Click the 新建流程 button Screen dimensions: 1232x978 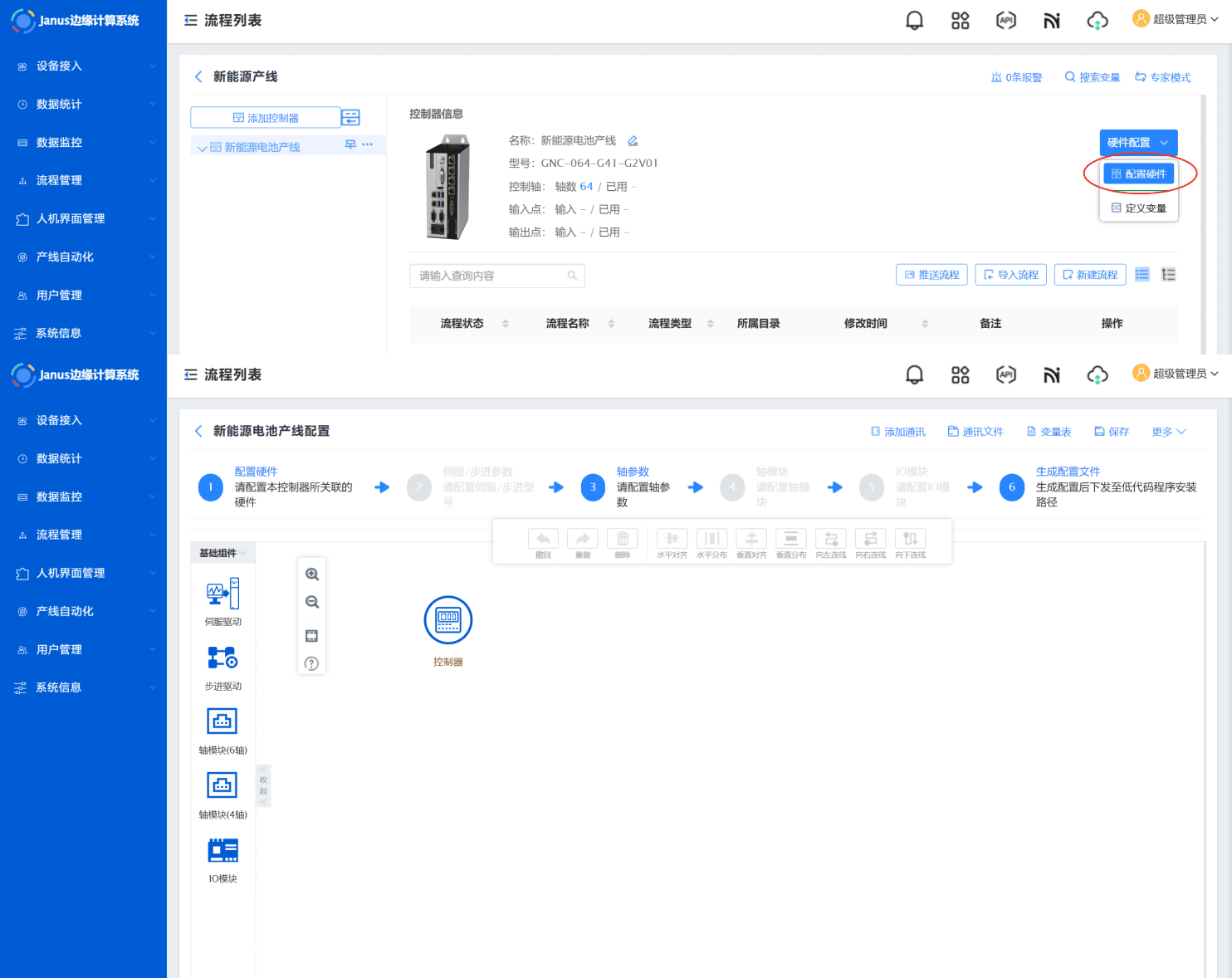tap(1089, 275)
